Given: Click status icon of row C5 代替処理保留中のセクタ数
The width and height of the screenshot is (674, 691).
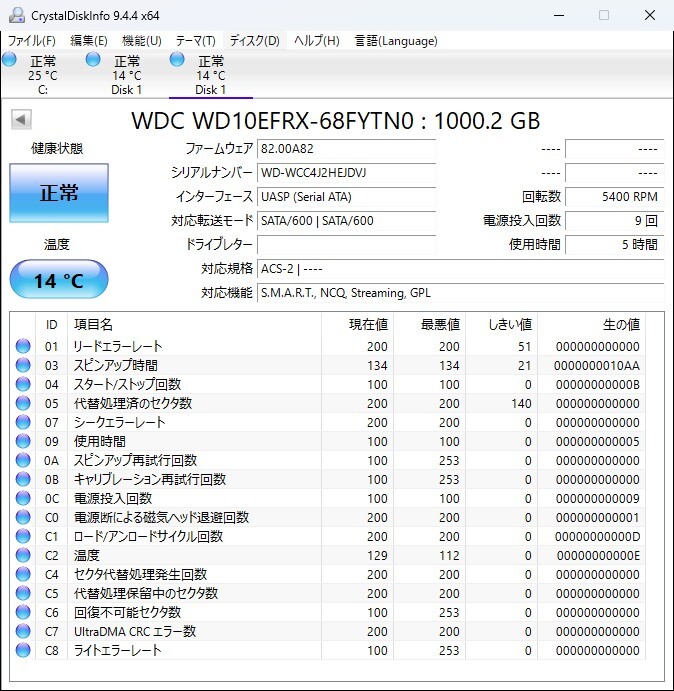Looking at the screenshot, I should (x=23, y=593).
